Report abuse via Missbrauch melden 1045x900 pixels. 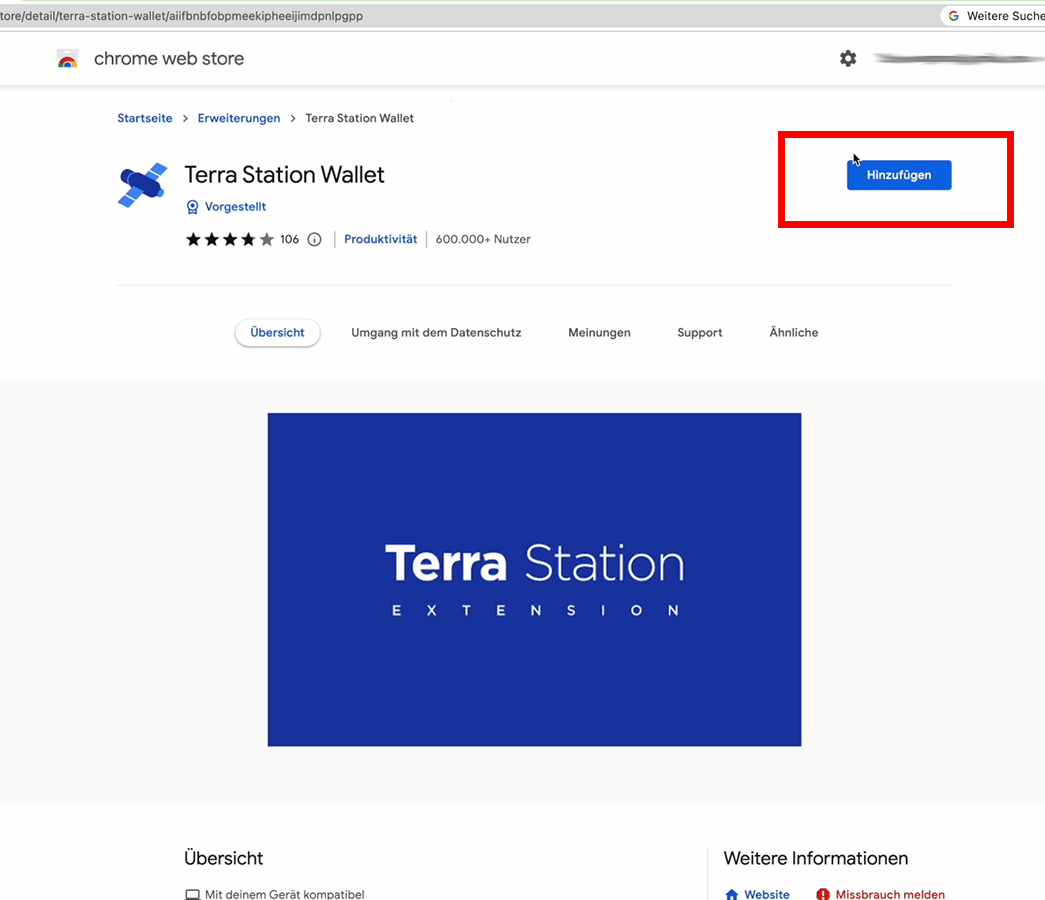(890, 894)
